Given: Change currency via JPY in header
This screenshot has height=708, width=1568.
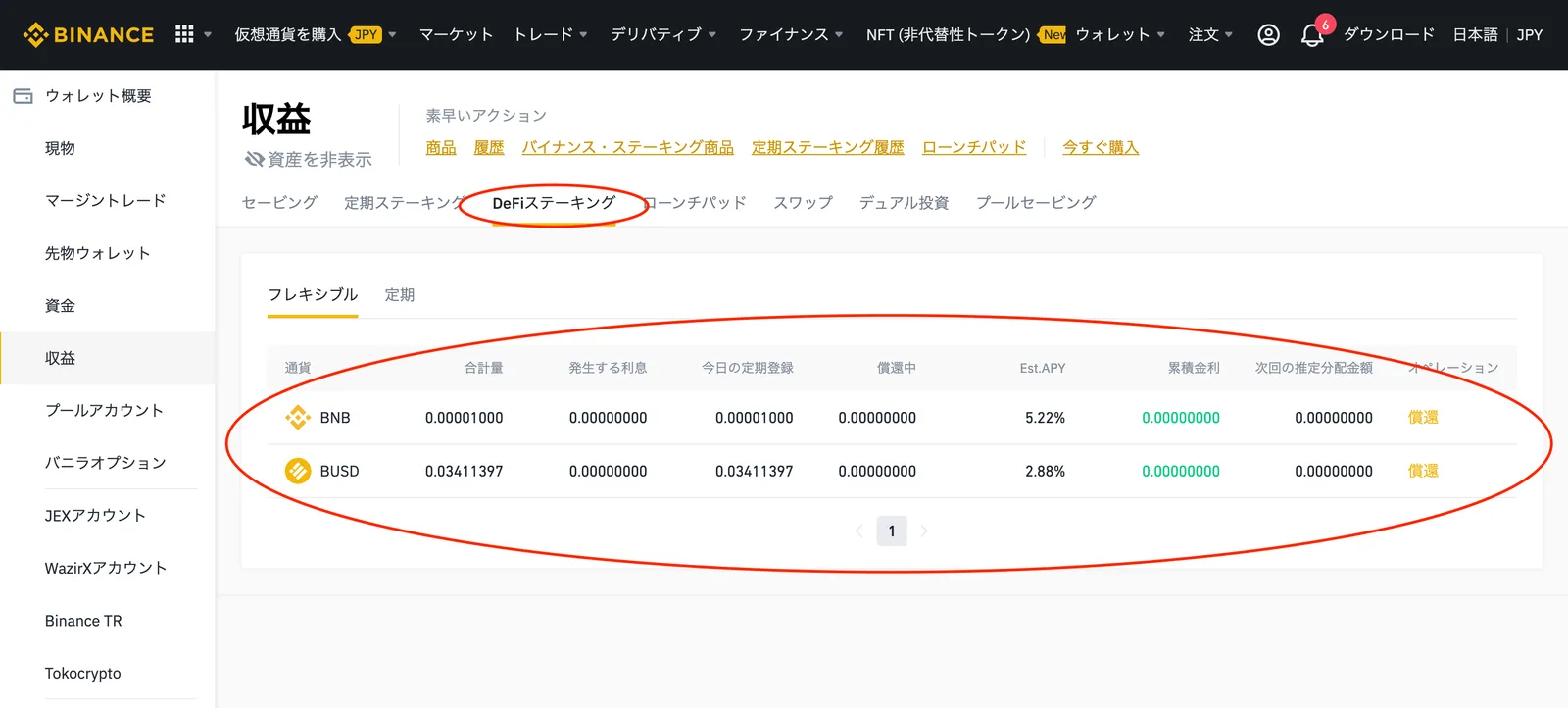Looking at the screenshot, I should [1530, 34].
